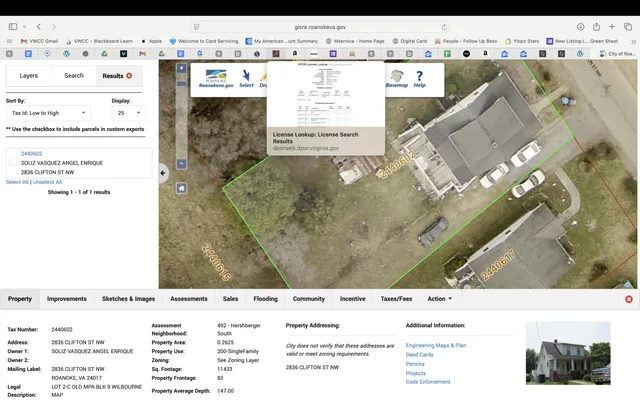Open the Help question mark icon
640x416 pixels.
coord(420,77)
